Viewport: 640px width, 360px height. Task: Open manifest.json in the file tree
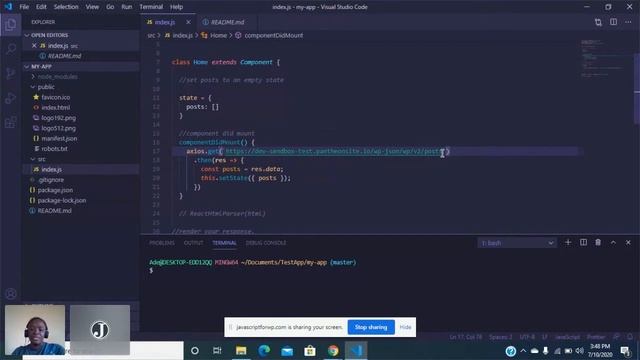(x=59, y=138)
